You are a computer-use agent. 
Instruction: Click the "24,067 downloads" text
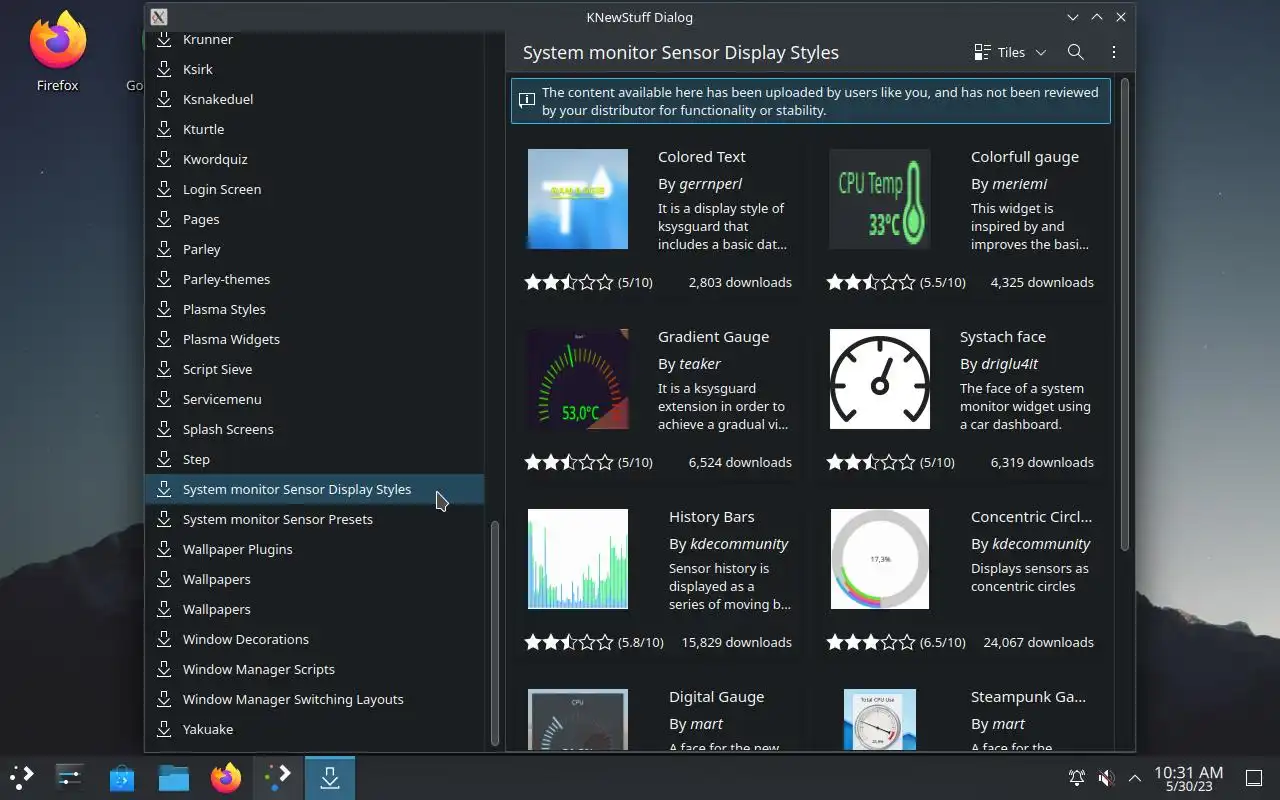(1038, 642)
